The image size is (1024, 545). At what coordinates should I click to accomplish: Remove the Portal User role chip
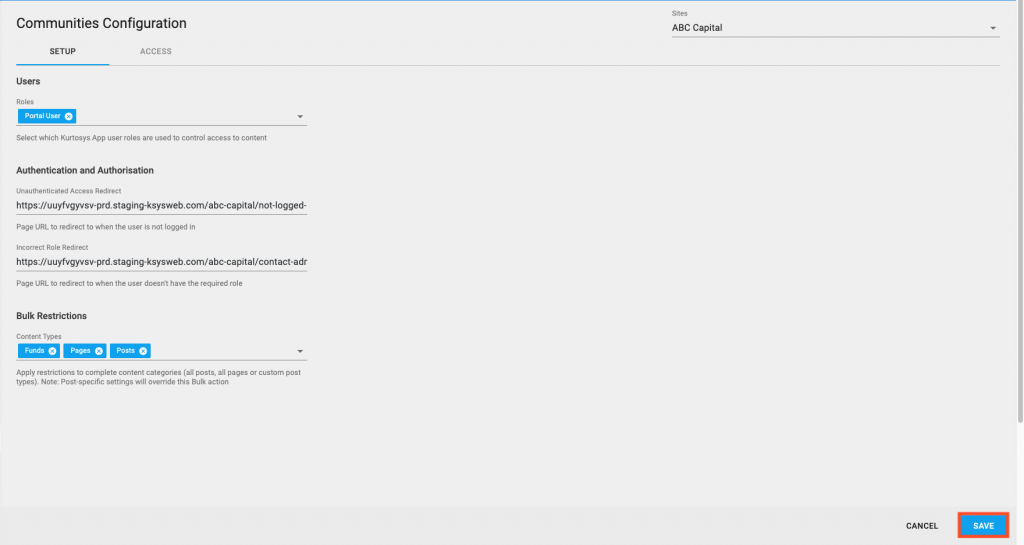(69, 116)
